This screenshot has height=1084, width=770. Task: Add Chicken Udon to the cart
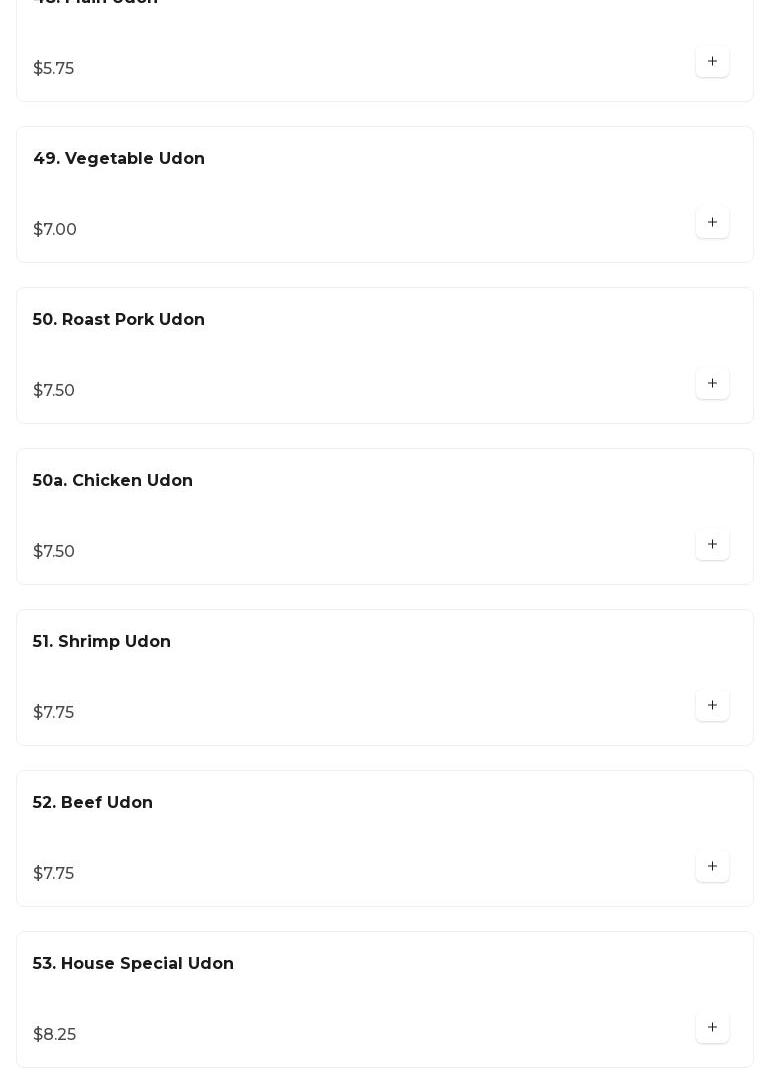[x=712, y=545]
